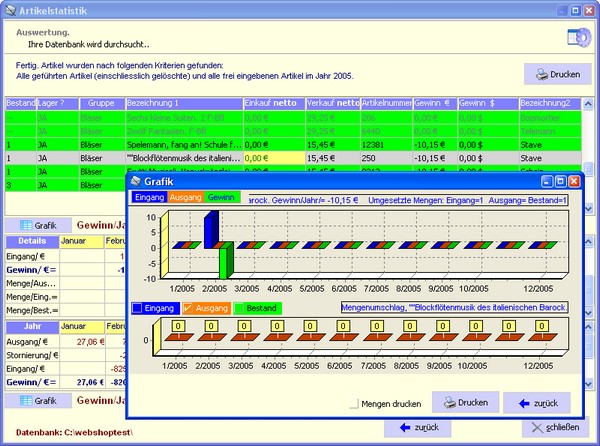Sort by the Verkauf netto column header
Screen dimensions: 600x446
332,103
